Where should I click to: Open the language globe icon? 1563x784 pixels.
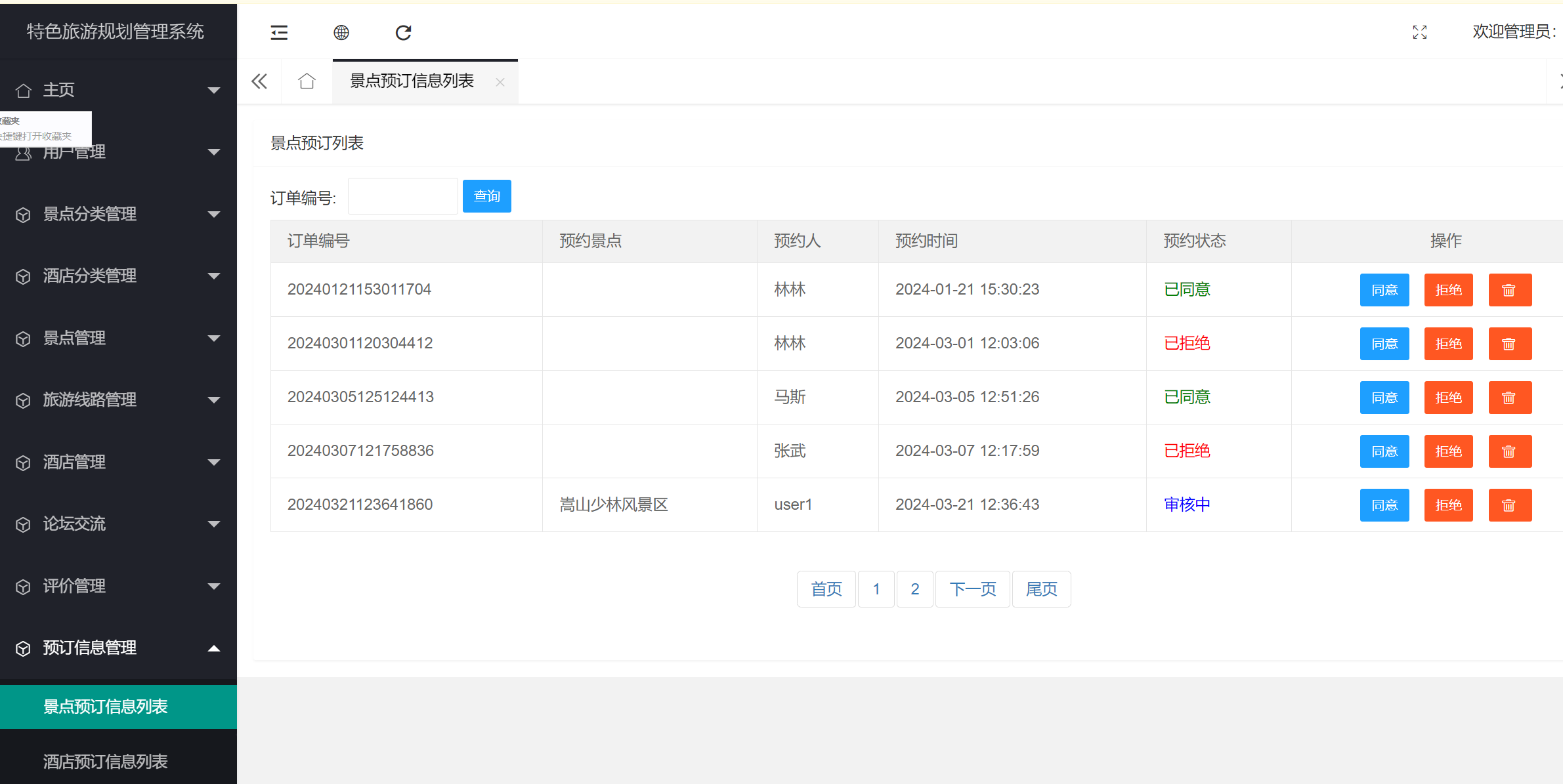[341, 32]
